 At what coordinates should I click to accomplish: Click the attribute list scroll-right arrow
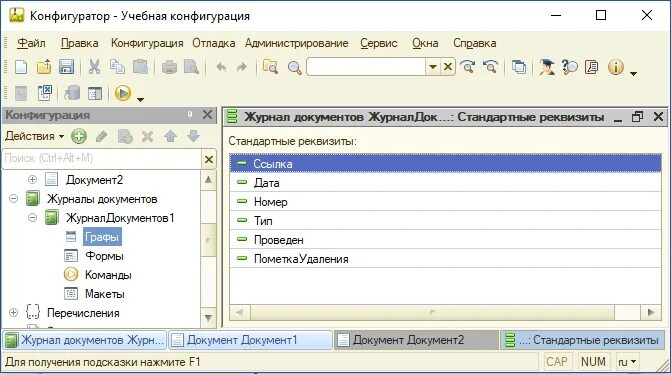click(651, 312)
